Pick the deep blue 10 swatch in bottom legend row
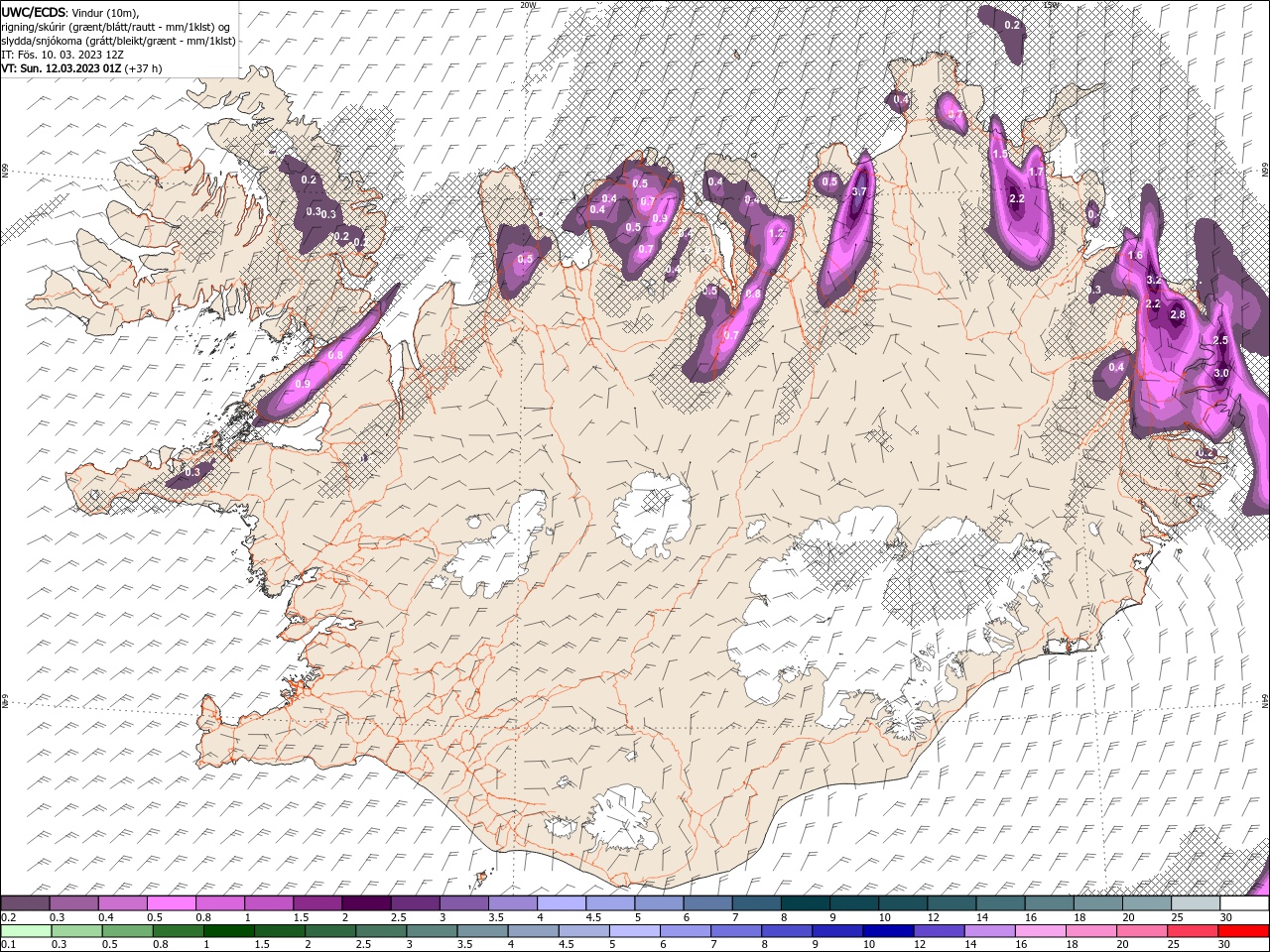Viewport: 1270px width, 952px height. coord(888,930)
